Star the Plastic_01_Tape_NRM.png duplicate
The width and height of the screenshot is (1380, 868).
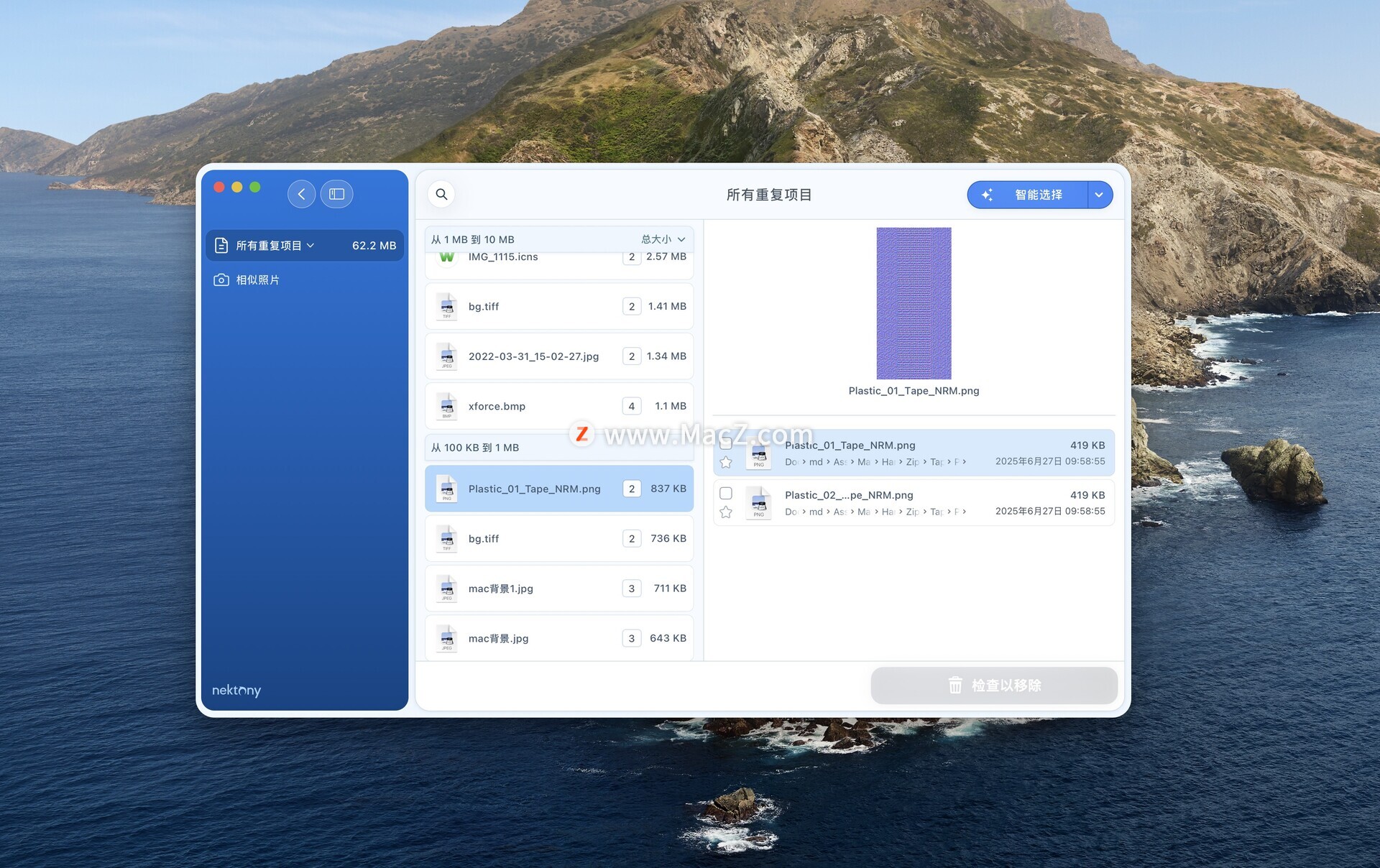[726, 462]
